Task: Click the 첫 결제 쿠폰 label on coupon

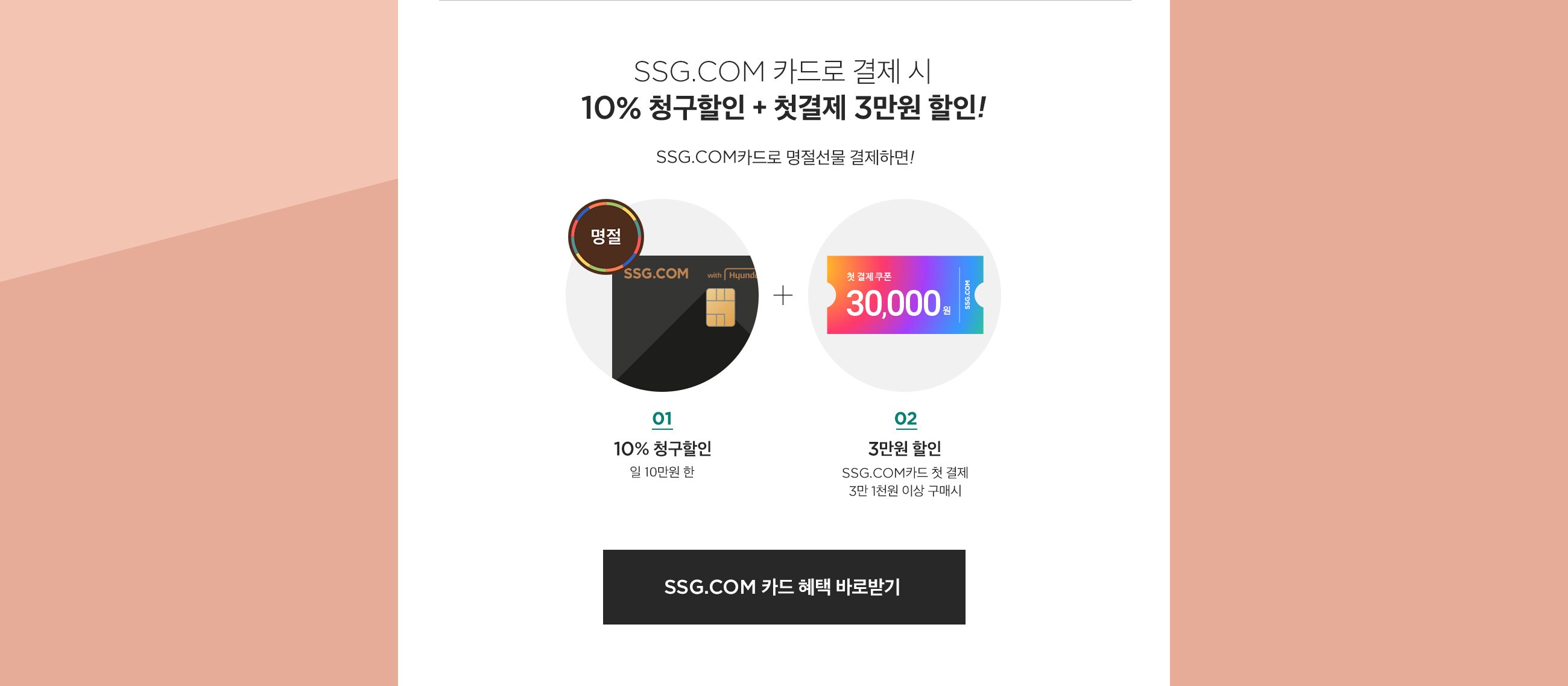Action: [868, 277]
